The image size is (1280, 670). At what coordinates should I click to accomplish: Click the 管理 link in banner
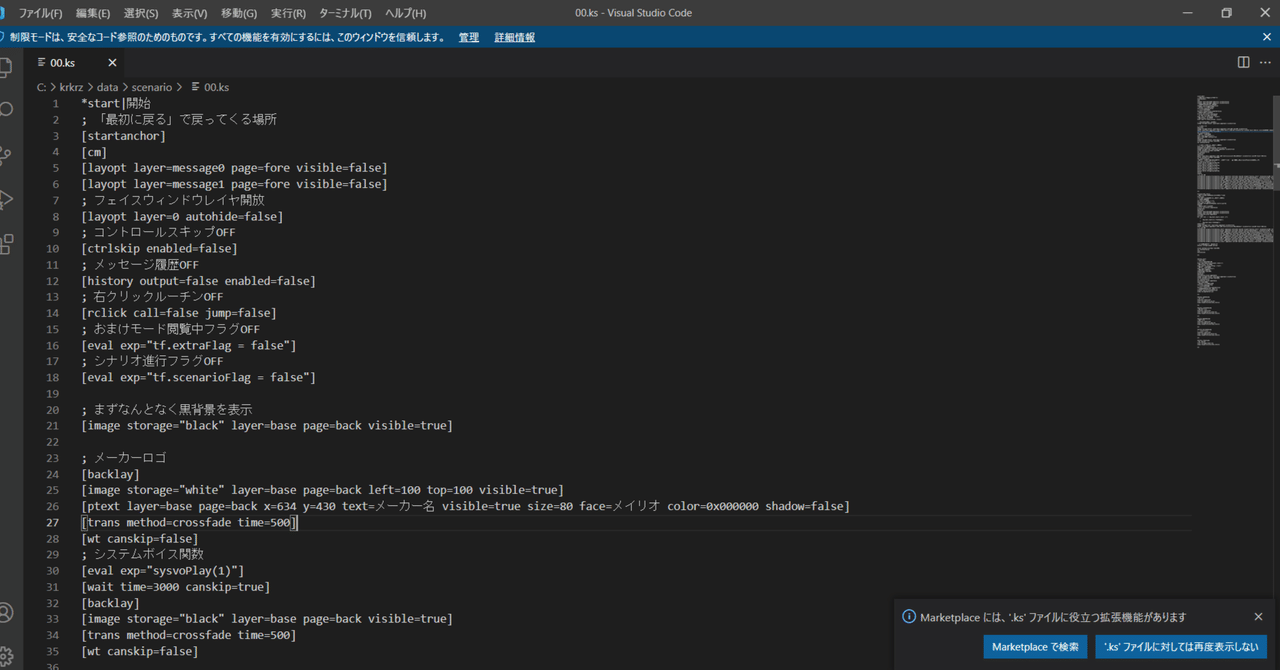coord(468,37)
